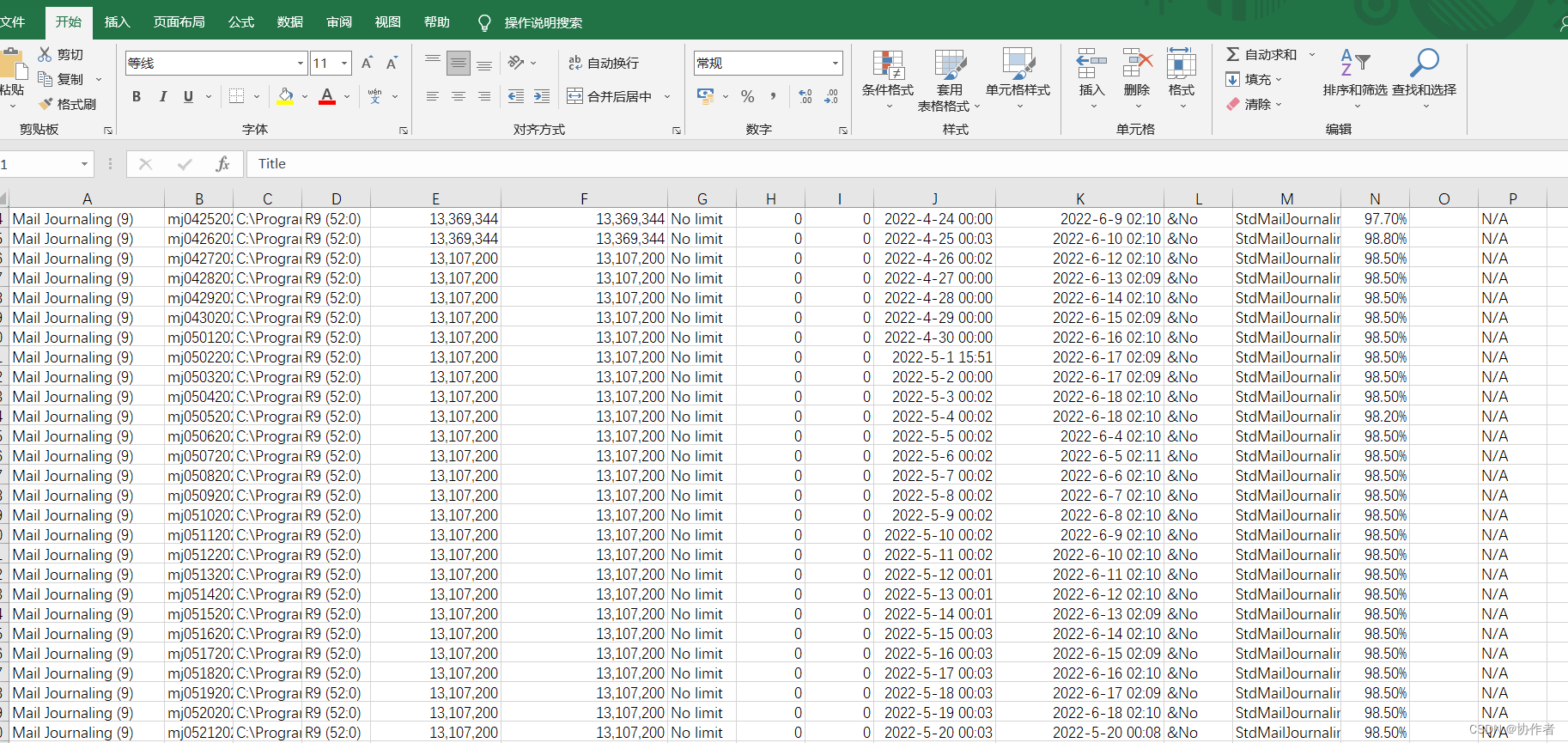Image resolution: width=1568 pixels, height=743 pixels.
Task: Open Alignment settings dialog launcher
Action: (677, 131)
